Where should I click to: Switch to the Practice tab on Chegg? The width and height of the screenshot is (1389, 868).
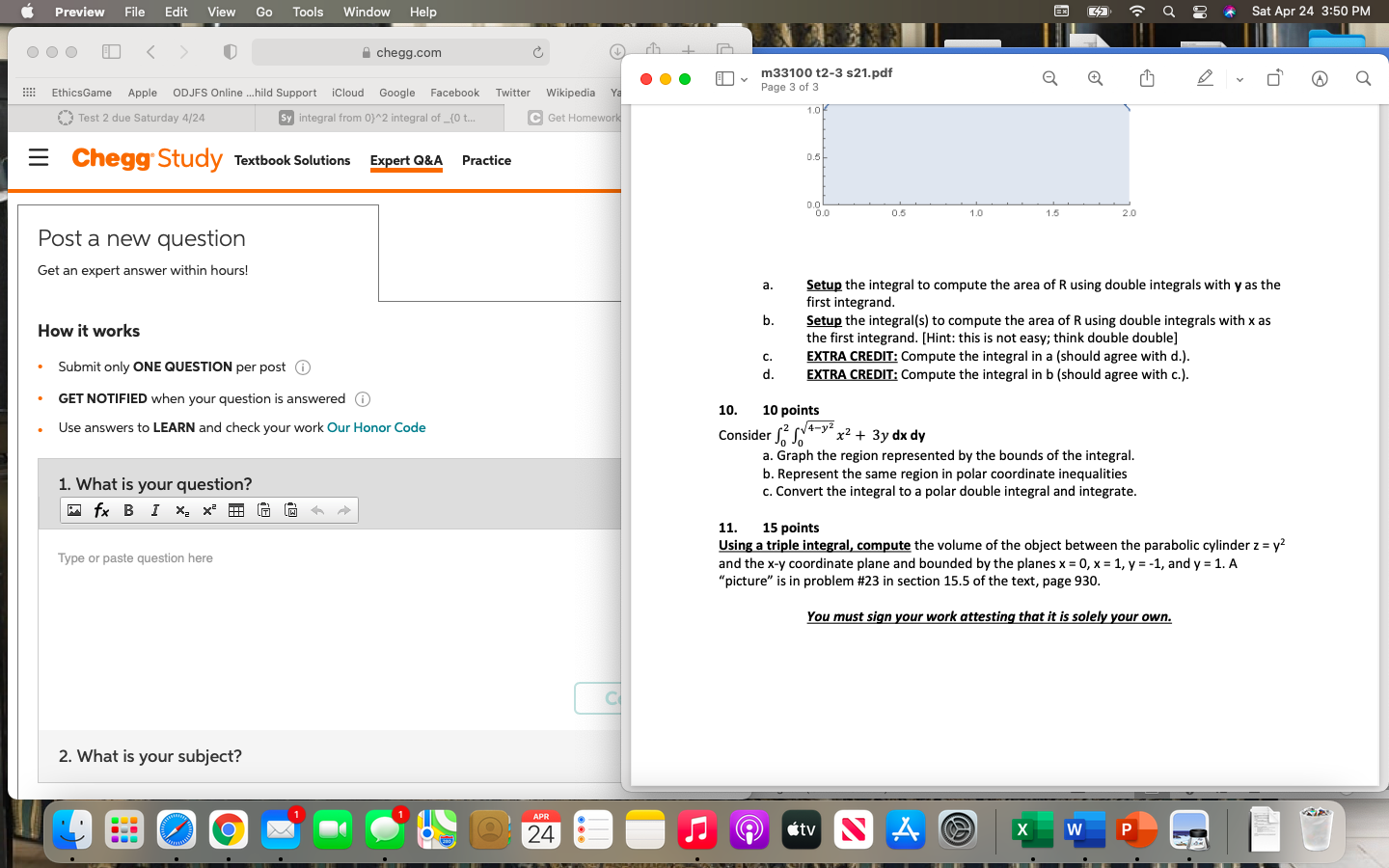(486, 160)
